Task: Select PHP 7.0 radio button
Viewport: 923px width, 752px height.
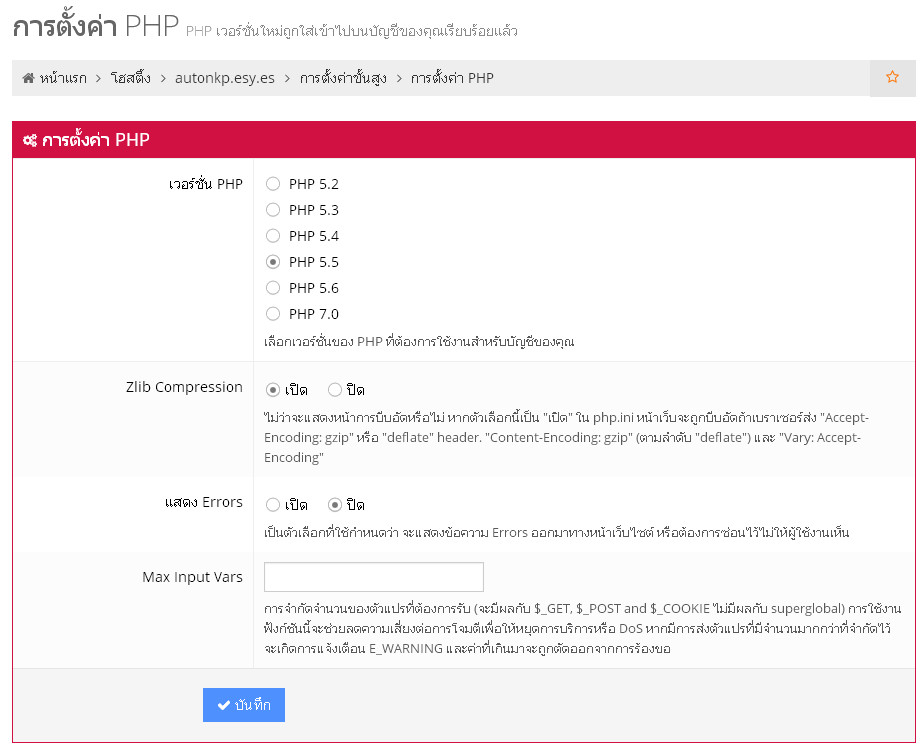Action: [x=273, y=314]
